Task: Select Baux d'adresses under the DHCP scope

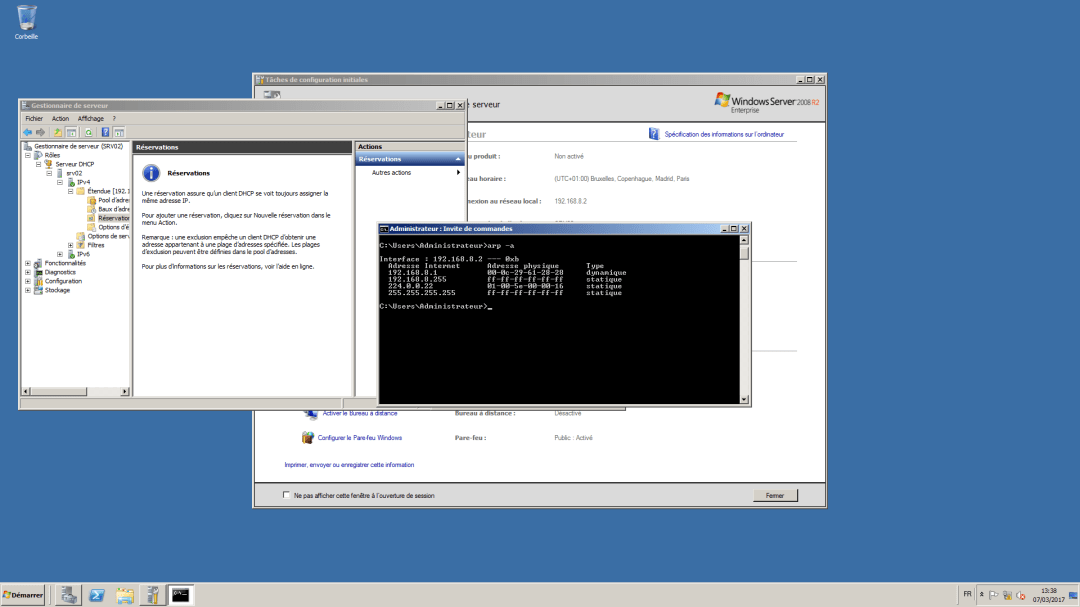Action: 110,210
